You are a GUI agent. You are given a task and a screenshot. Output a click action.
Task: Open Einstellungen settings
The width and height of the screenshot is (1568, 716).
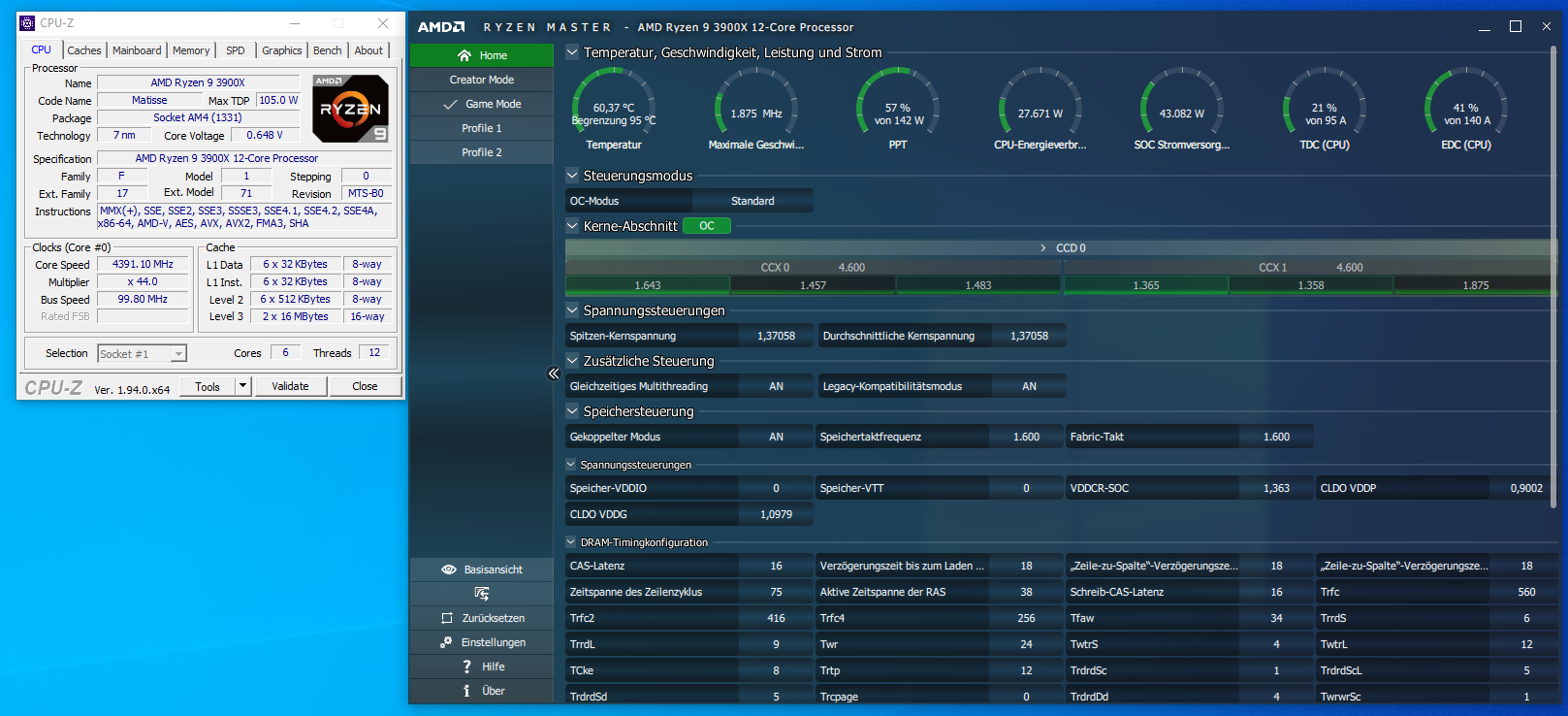pyautogui.click(x=481, y=642)
